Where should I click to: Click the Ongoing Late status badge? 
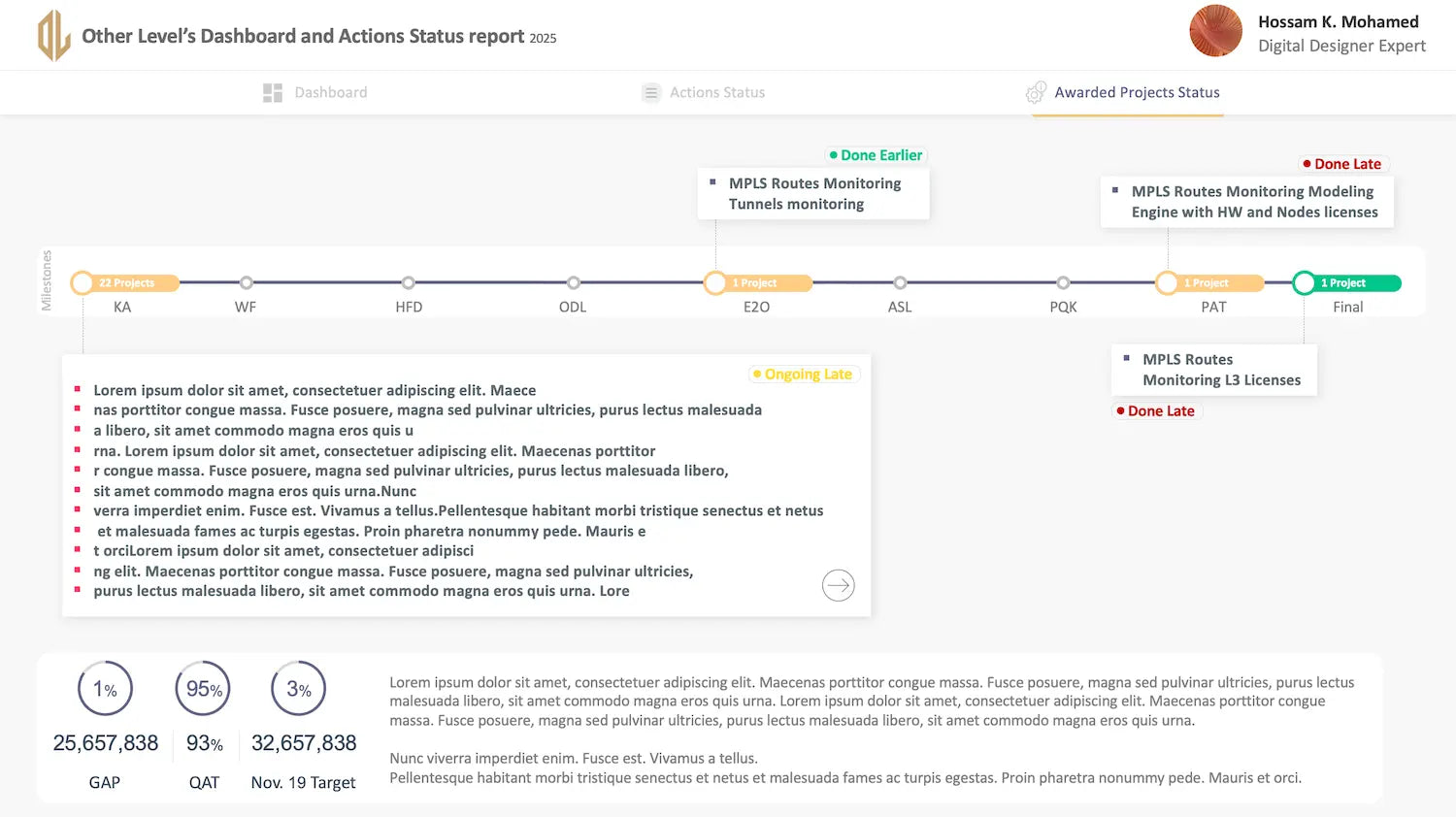[805, 375]
